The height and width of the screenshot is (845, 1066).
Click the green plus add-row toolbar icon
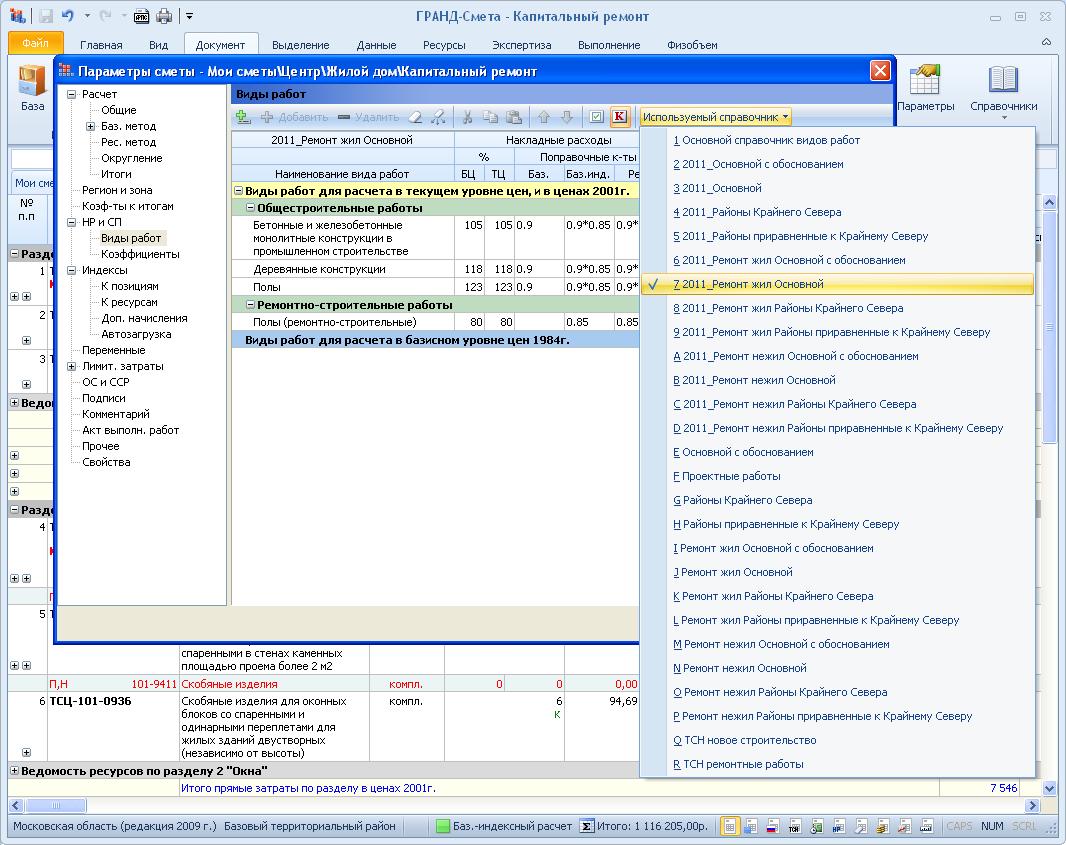click(x=243, y=117)
